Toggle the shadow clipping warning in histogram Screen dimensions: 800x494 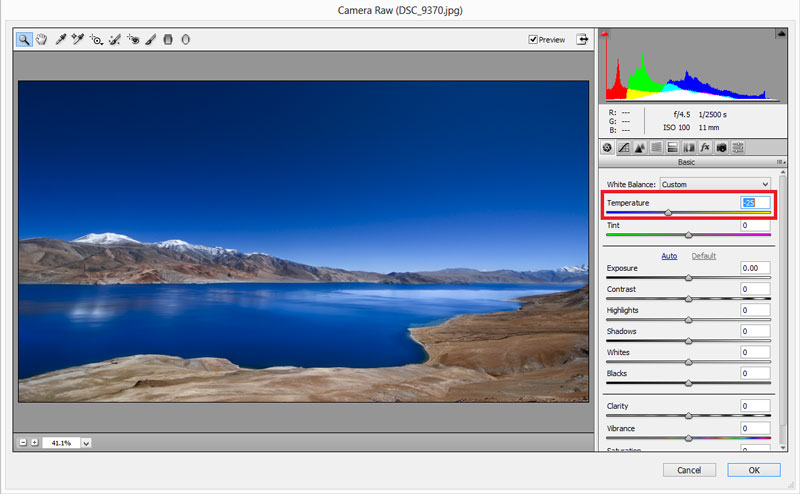[604, 35]
